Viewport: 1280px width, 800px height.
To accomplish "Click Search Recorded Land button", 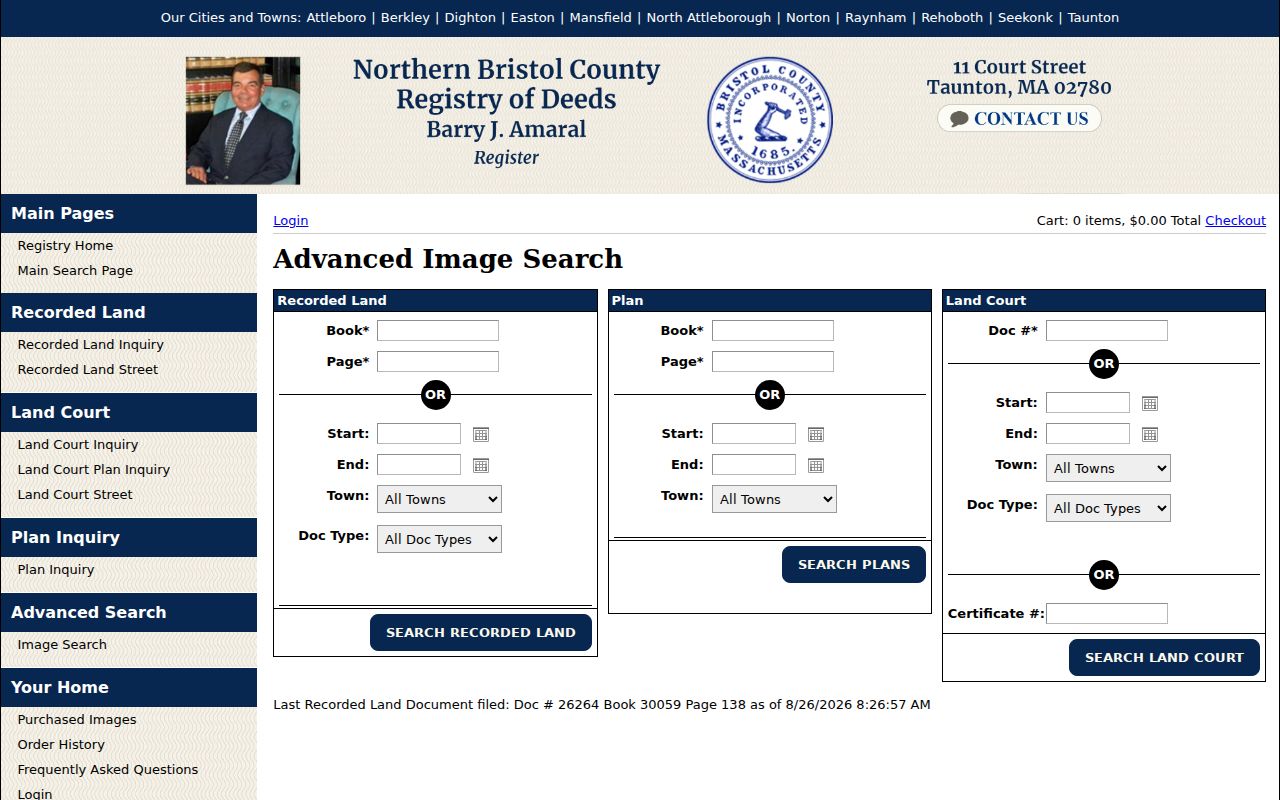I will pyautogui.click(x=481, y=633).
